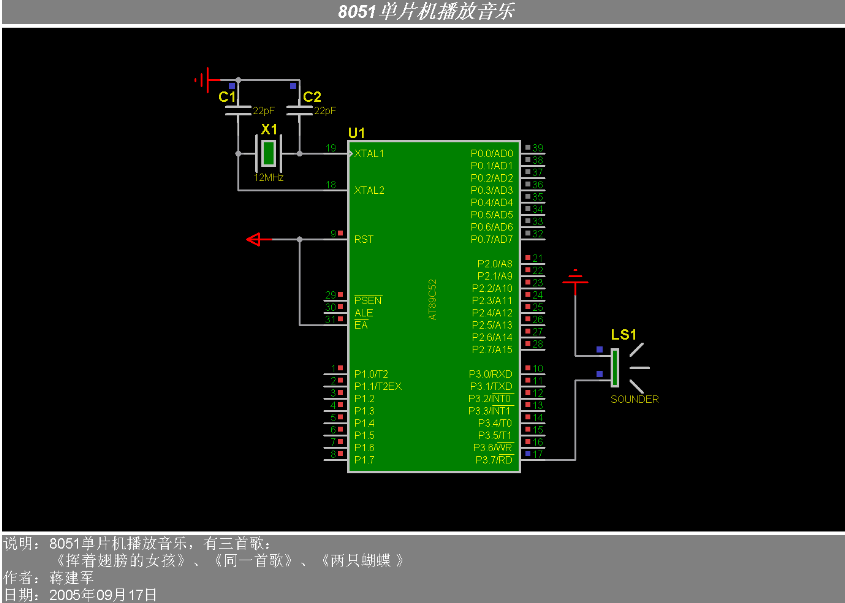Select capacitor C2 symbol
Image resolution: width=845 pixels, height=603 pixels.
(x=299, y=111)
